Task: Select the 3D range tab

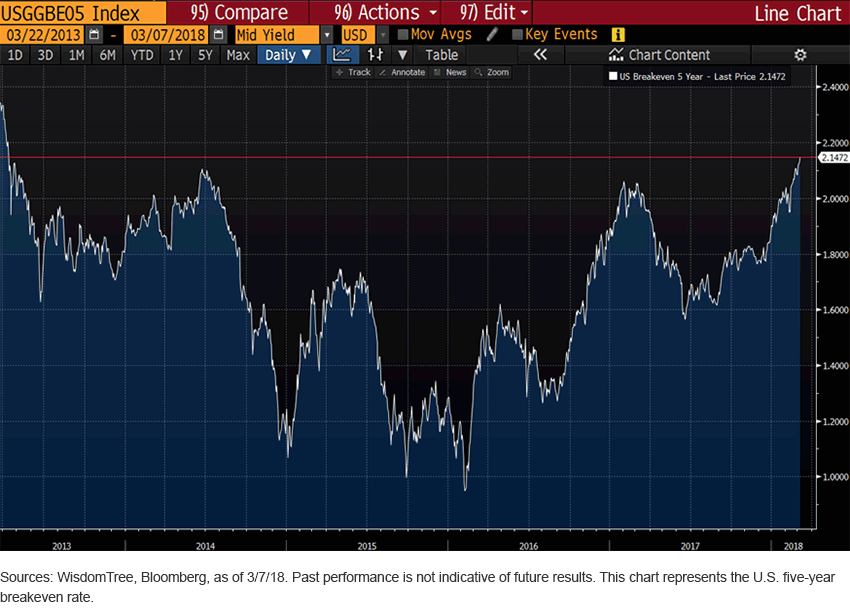Action: pos(45,55)
